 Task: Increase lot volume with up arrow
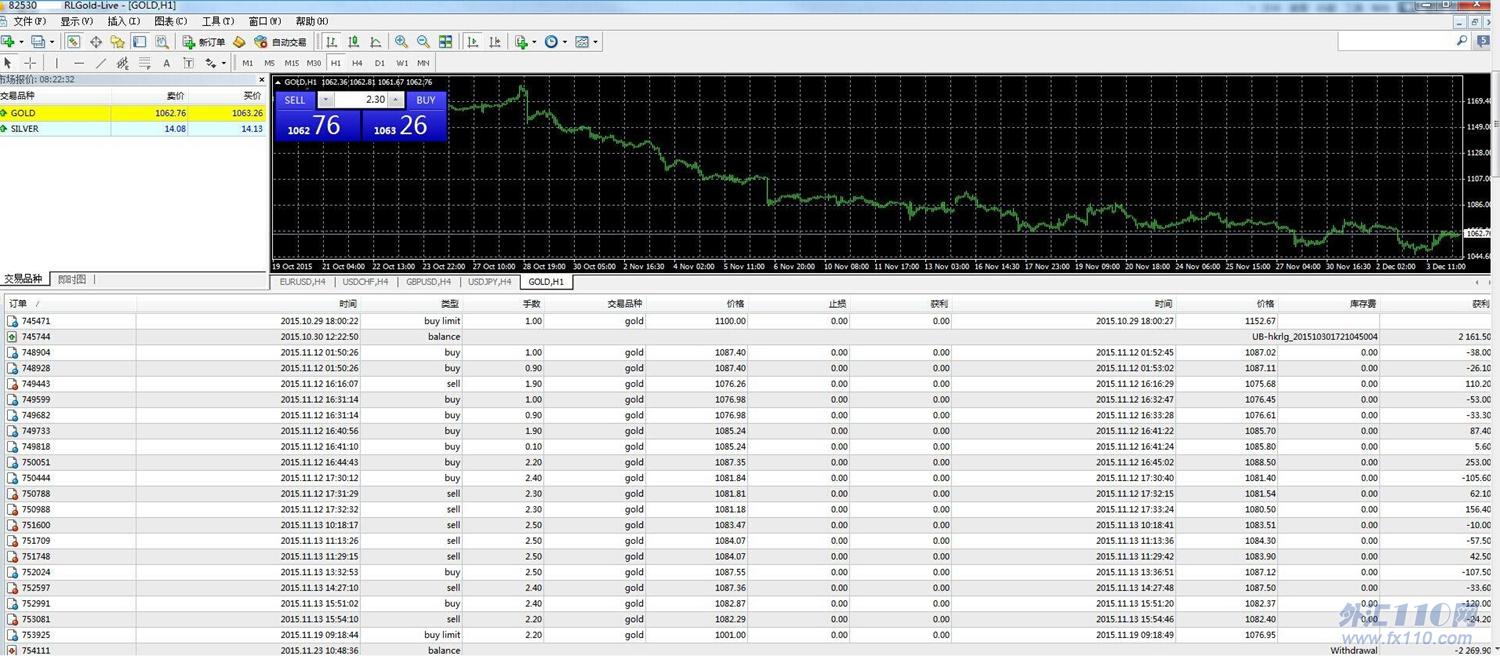click(396, 100)
